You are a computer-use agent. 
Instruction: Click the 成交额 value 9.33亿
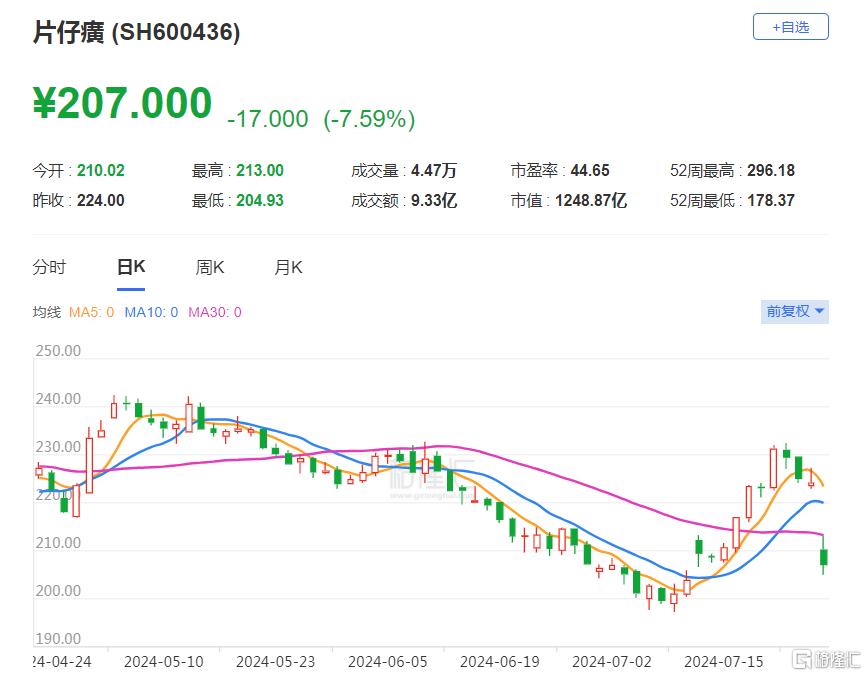pos(434,200)
